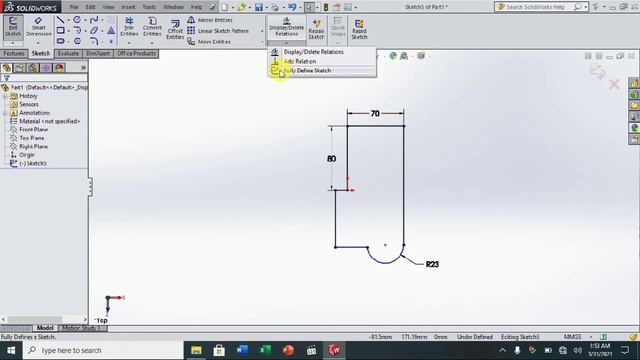
Task: Click the Undo icon
Action: (292, 7)
